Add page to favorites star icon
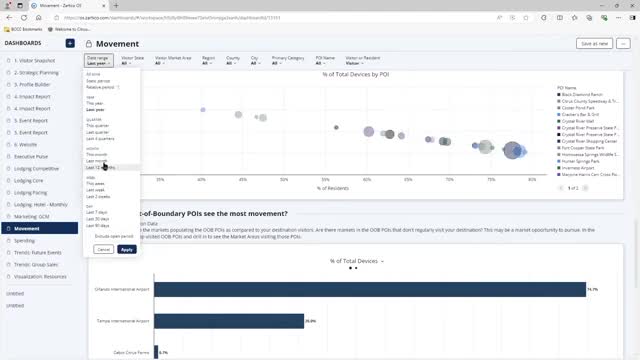The height and width of the screenshot is (360, 640). click(526, 18)
